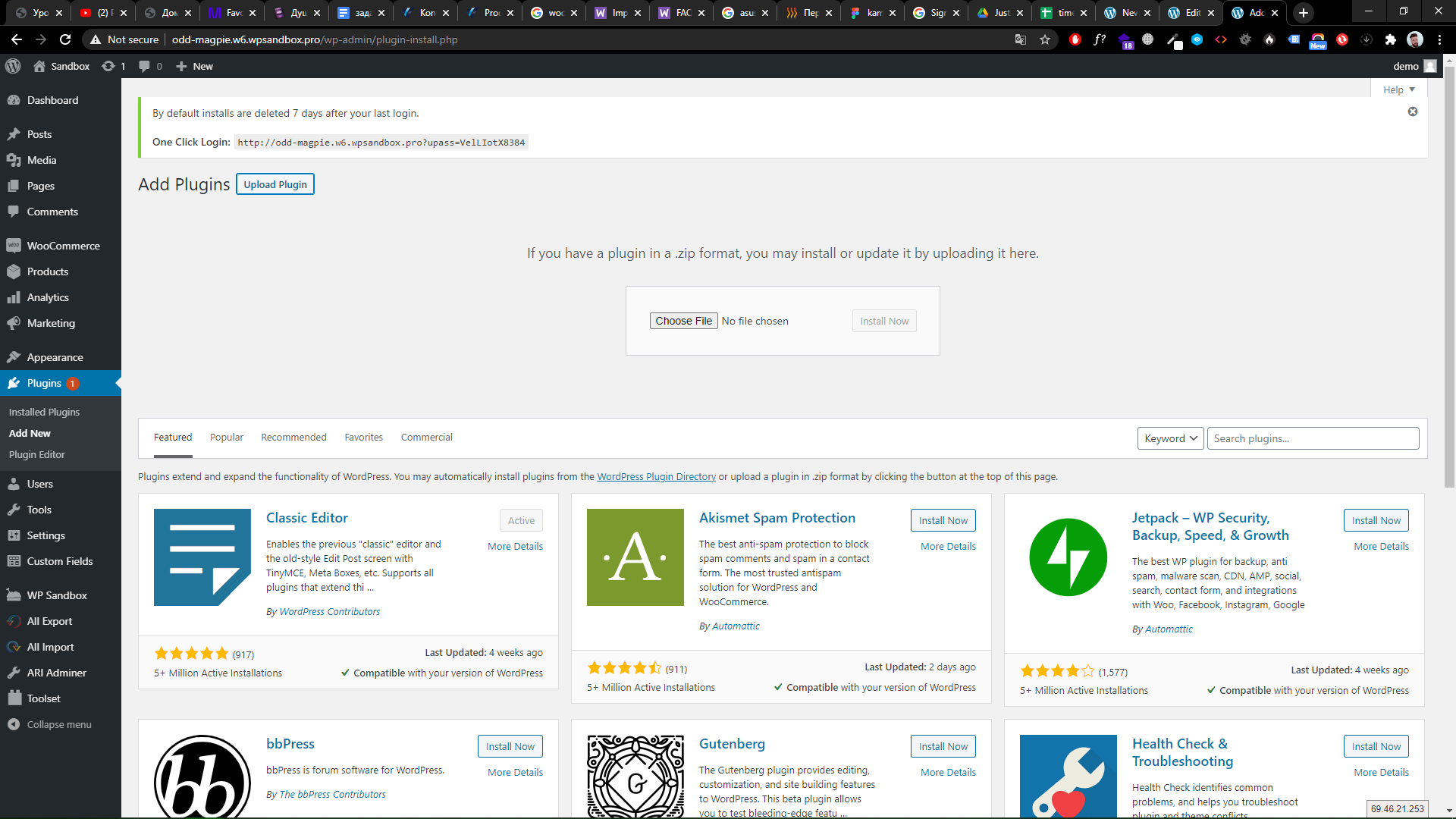Switch to Featured plugins tab

(173, 438)
